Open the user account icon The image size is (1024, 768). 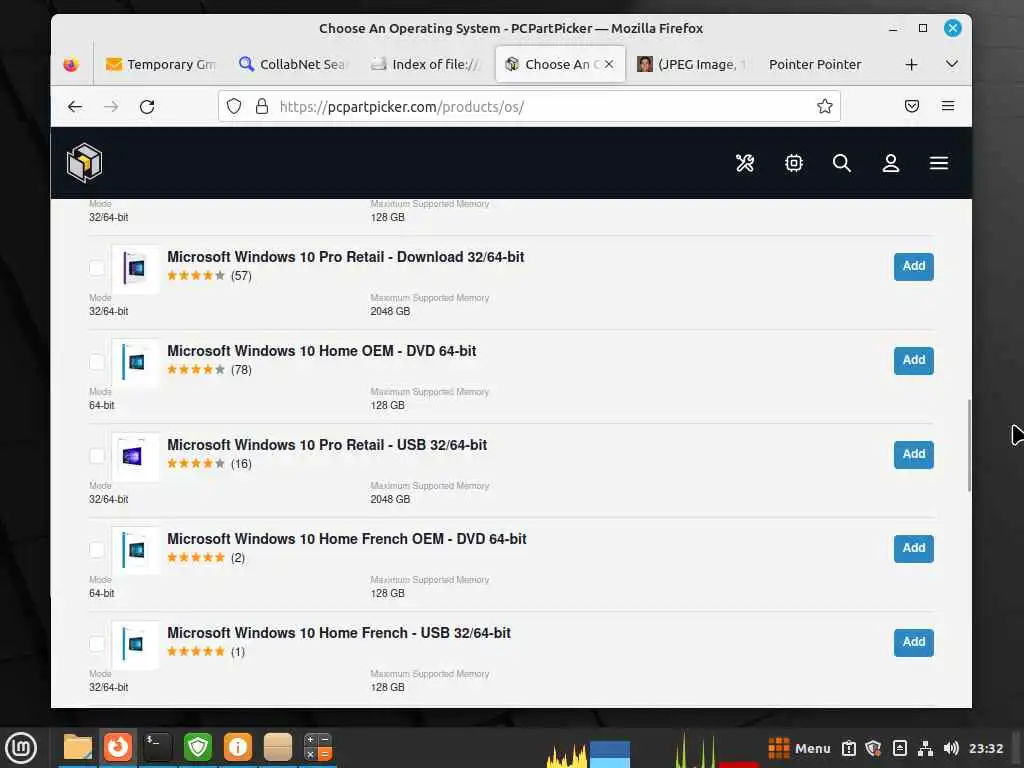point(891,163)
